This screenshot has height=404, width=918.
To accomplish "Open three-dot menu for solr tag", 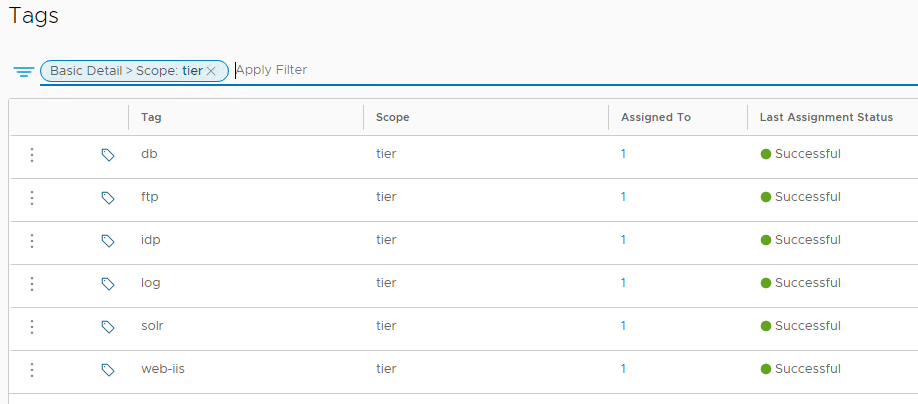I will (x=32, y=327).
